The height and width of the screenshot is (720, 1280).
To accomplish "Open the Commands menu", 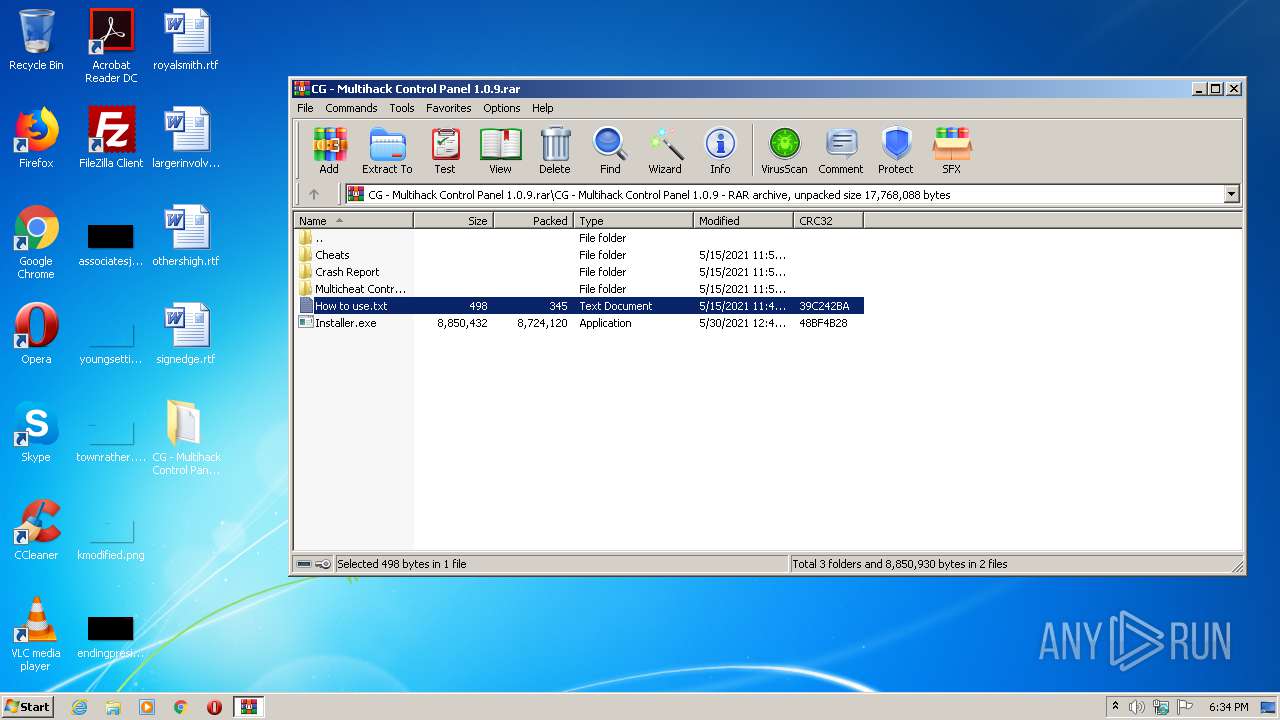I will click(351, 108).
